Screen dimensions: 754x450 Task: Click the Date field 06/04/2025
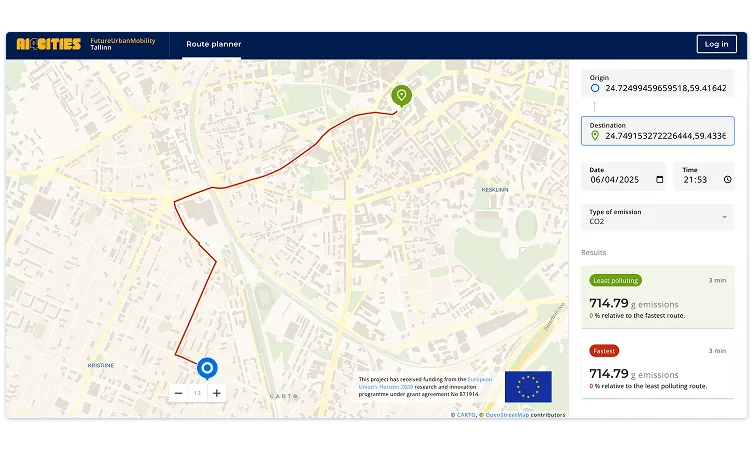point(624,176)
